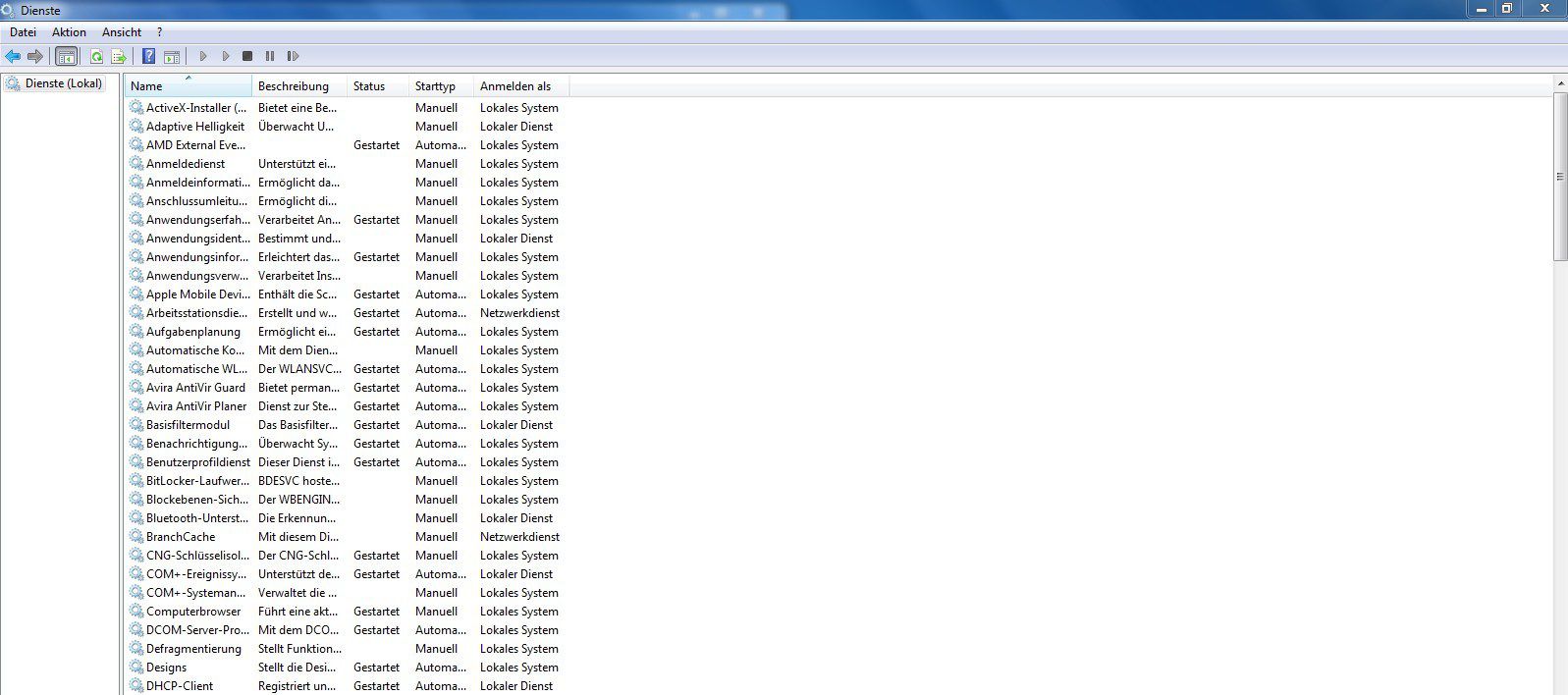The height and width of the screenshot is (695, 1568).
Task: Sort by the Beschreibung column header
Action: pos(299,86)
